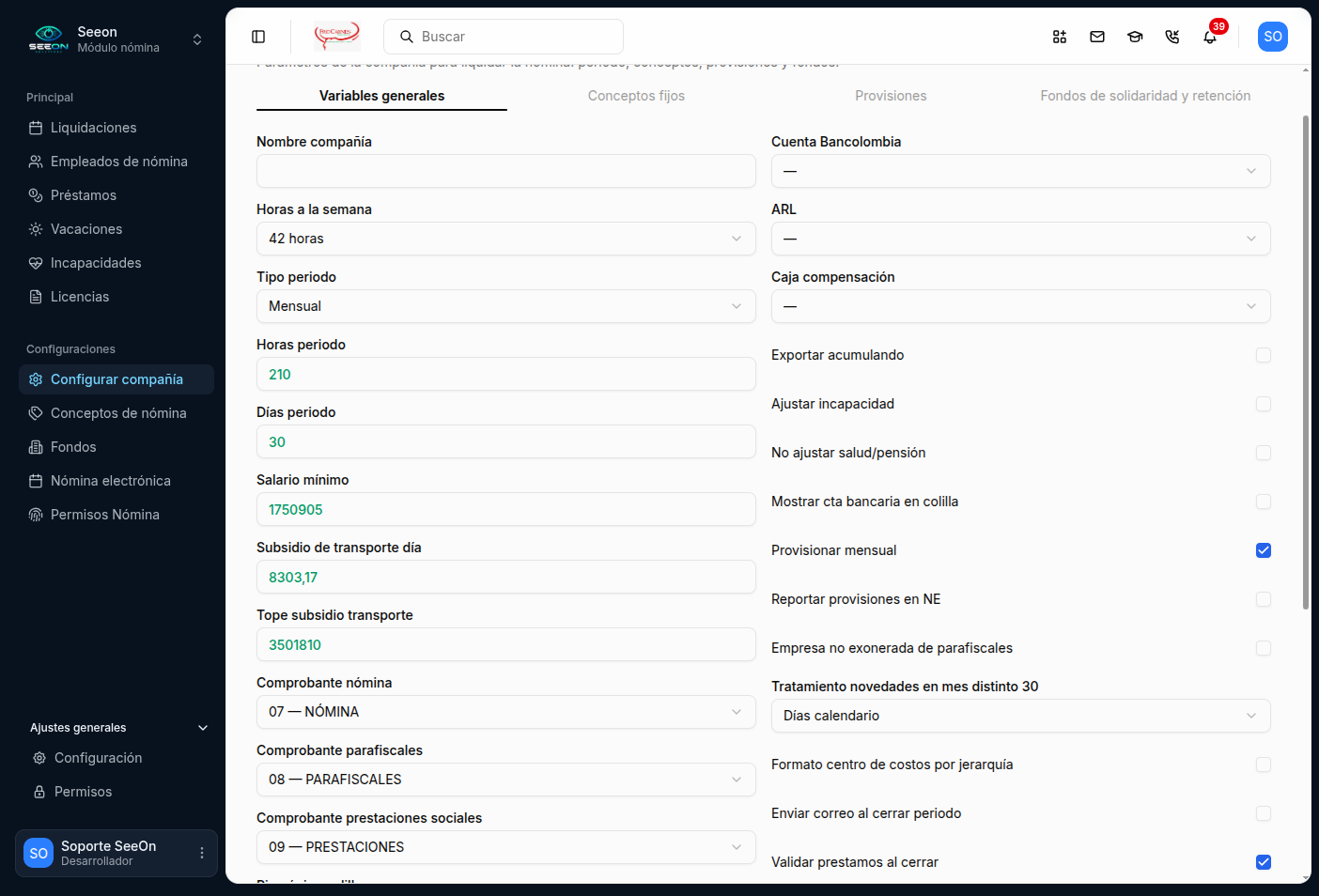Collapse Ajustes generales section
The height and width of the screenshot is (896, 1319).
point(118,728)
